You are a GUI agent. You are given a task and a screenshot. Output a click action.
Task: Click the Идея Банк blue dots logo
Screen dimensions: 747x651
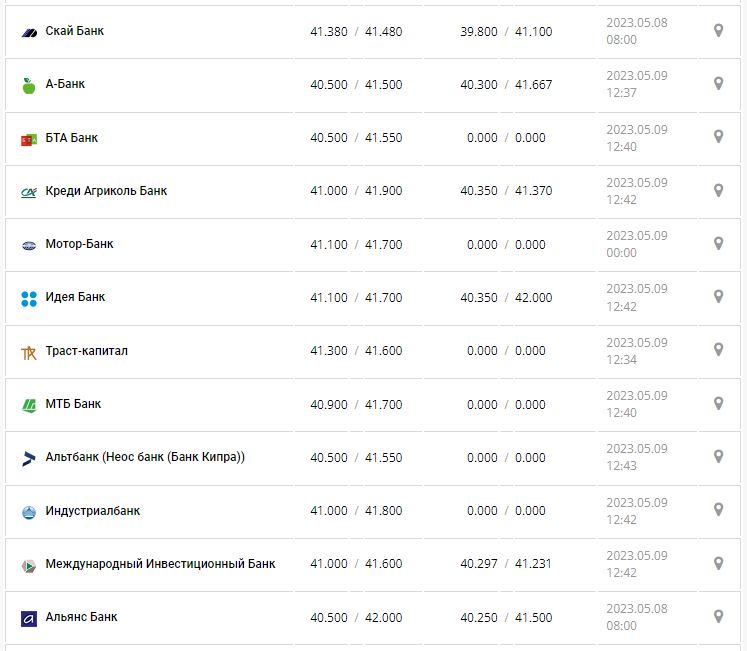[28, 298]
